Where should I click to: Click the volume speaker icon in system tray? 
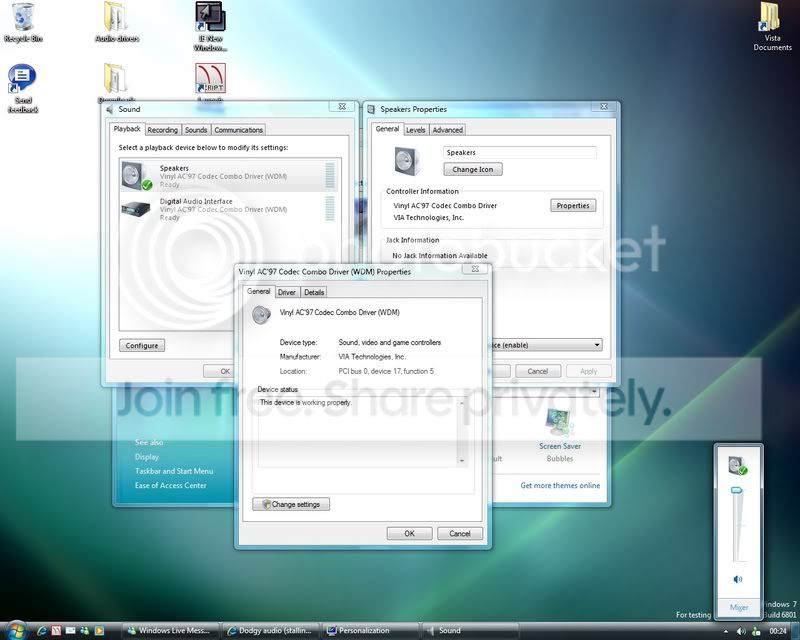[x=741, y=631]
